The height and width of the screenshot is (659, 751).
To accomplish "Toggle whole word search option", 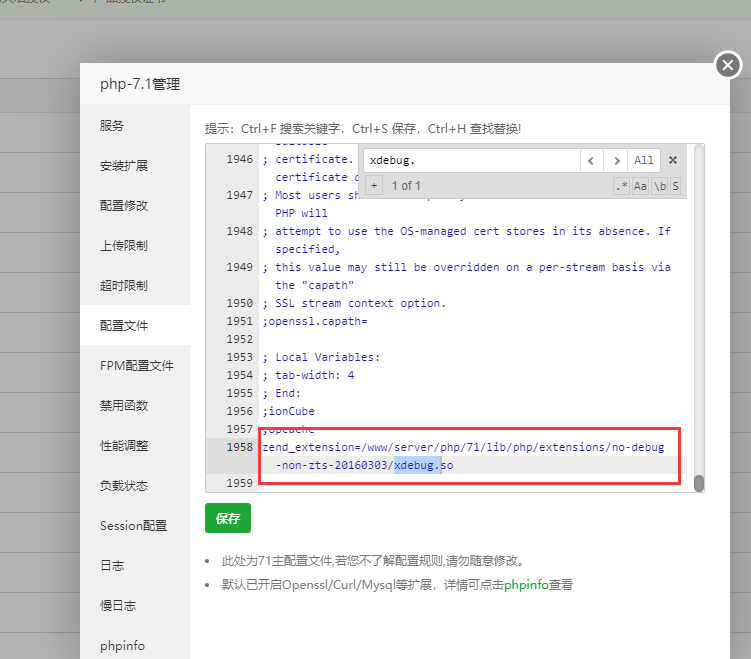I will tap(660, 186).
